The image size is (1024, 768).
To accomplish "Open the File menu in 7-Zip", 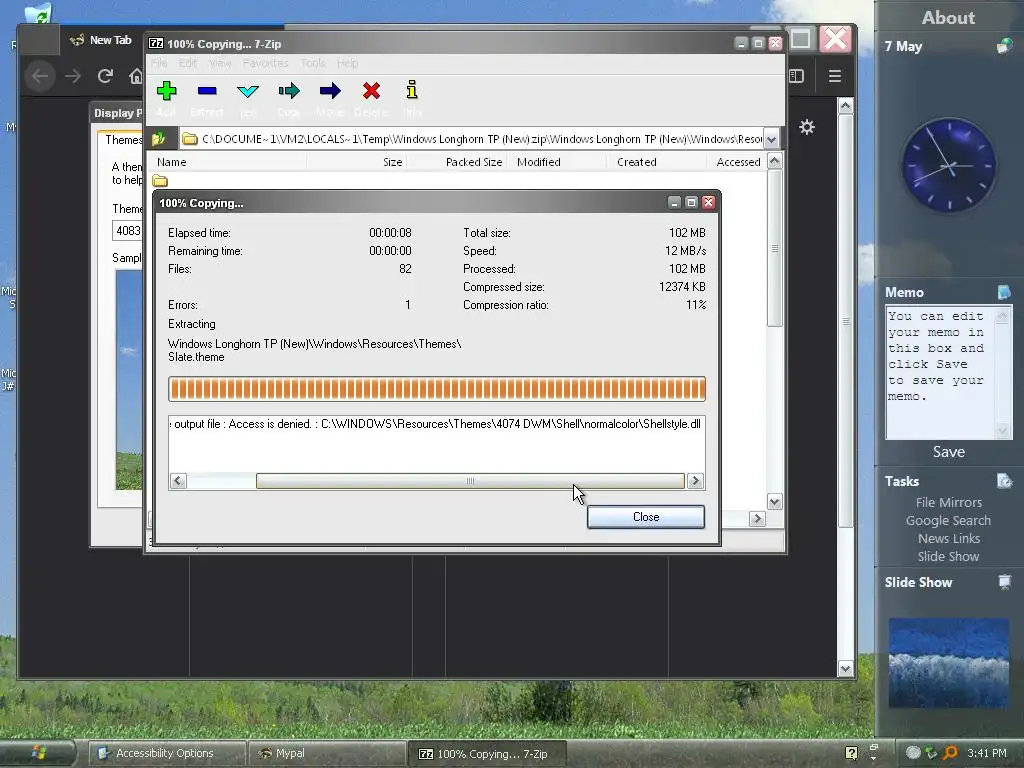I will pos(159,63).
